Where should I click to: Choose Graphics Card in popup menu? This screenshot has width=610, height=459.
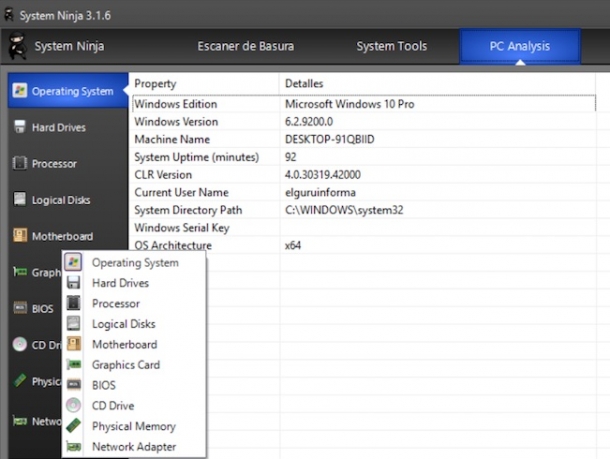134,365
